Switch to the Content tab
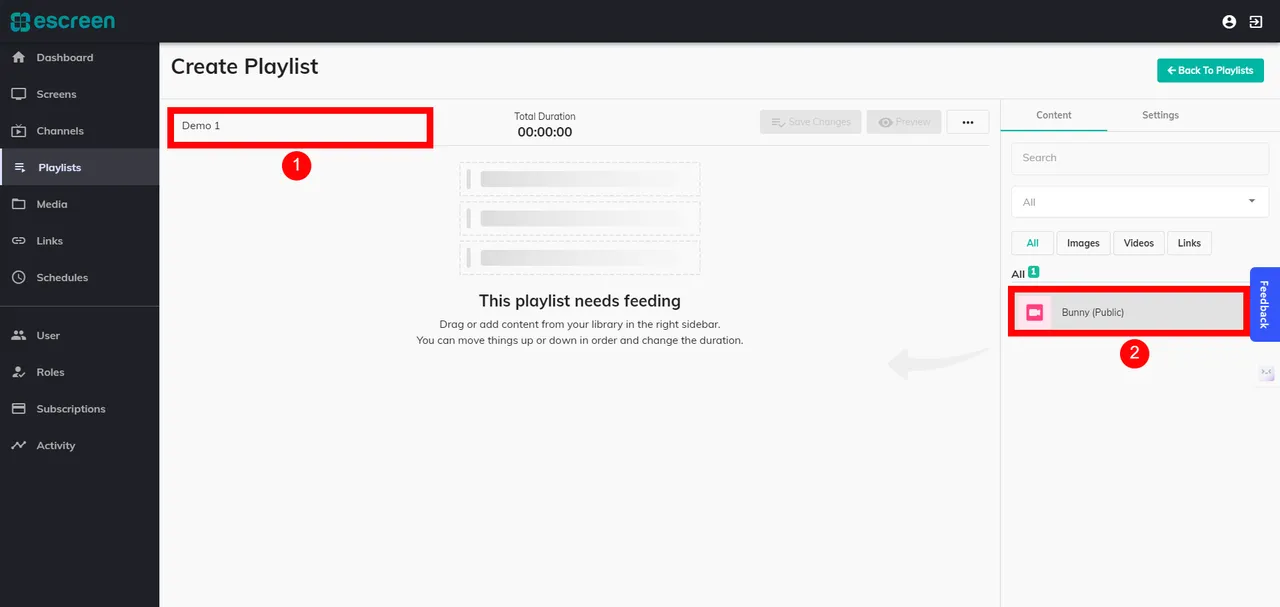Image resolution: width=1280 pixels, height=607 pixels. [x=1053, y=115]
